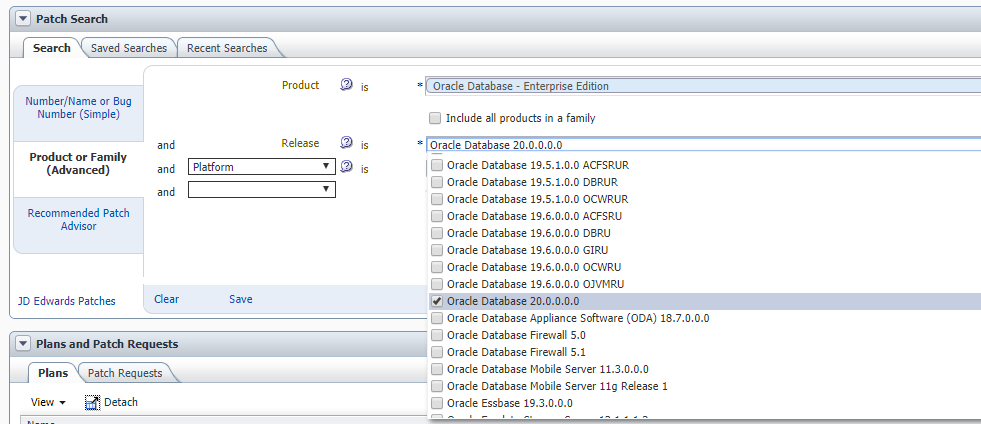Open the View menu
This screenshot has width=981, height=424.
(x=48, y=402)
